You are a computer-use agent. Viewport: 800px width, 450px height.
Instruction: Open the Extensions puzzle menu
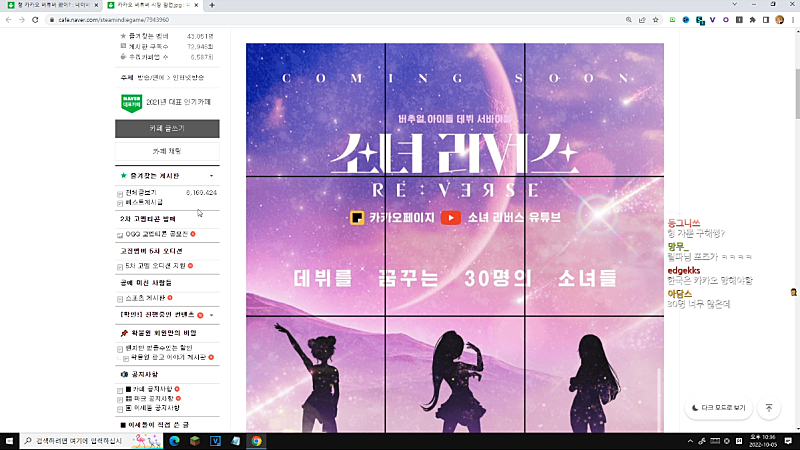[752, 20]
